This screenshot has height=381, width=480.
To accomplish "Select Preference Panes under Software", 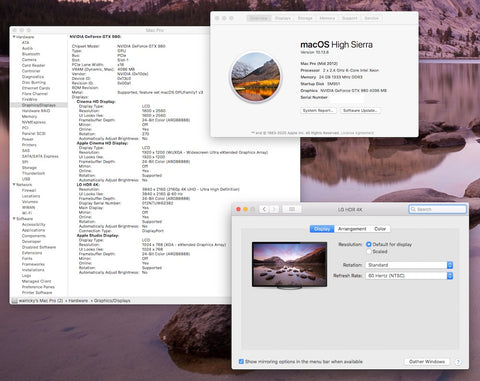I will pyautogui.click(x=38, y=287).
